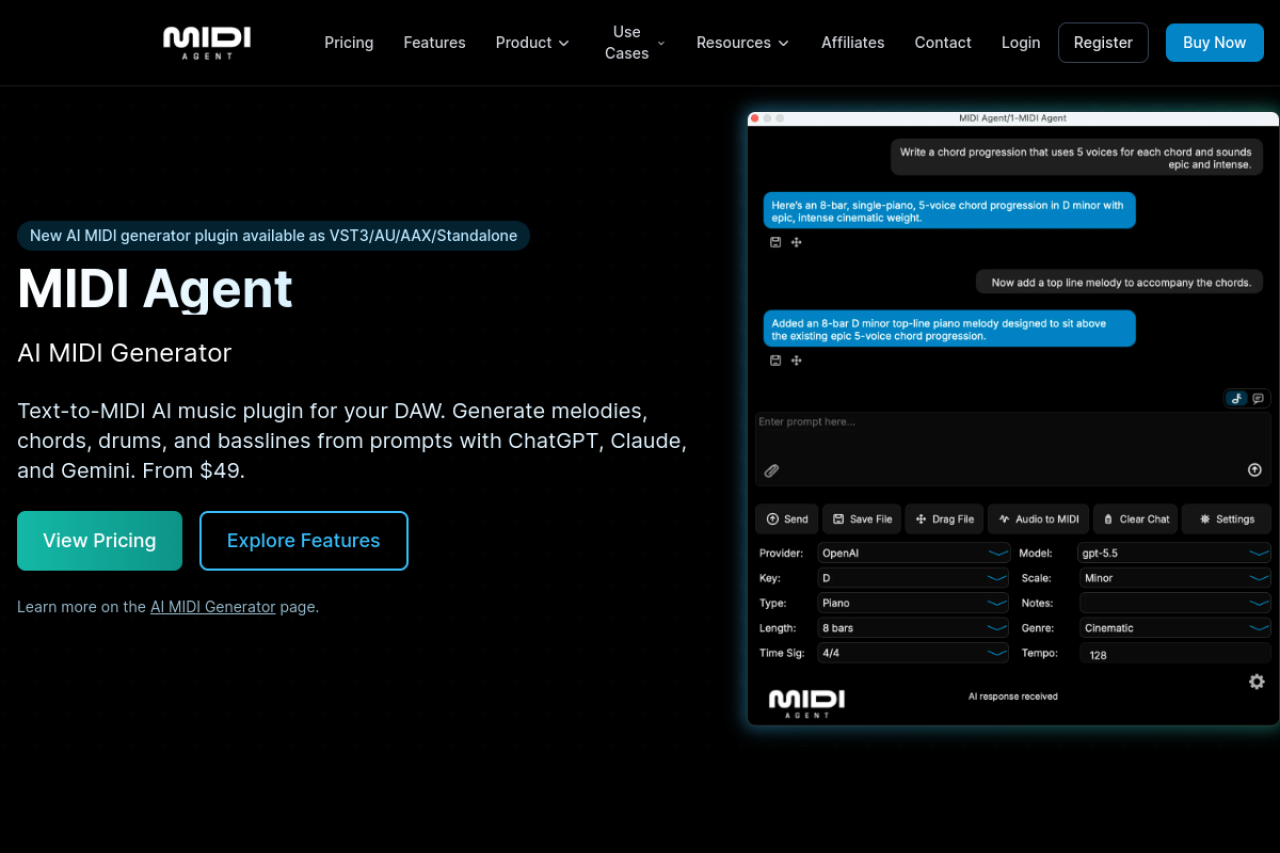Click the 'AI MIDI Generator' subtitle heading

click(124, 353)
